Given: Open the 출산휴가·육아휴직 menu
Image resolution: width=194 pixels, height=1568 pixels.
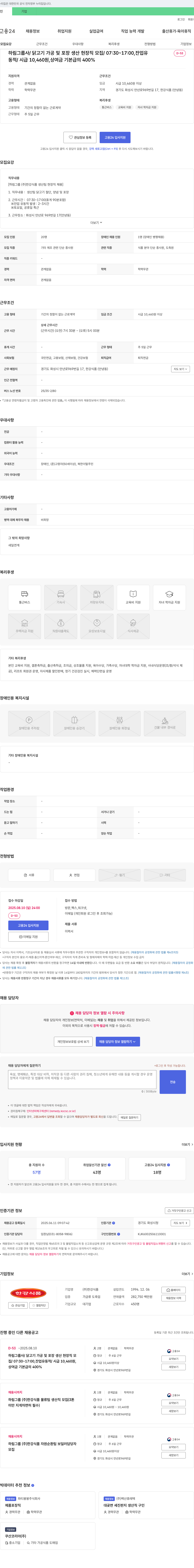Looking at the screenshot, I should pos(176,31).
